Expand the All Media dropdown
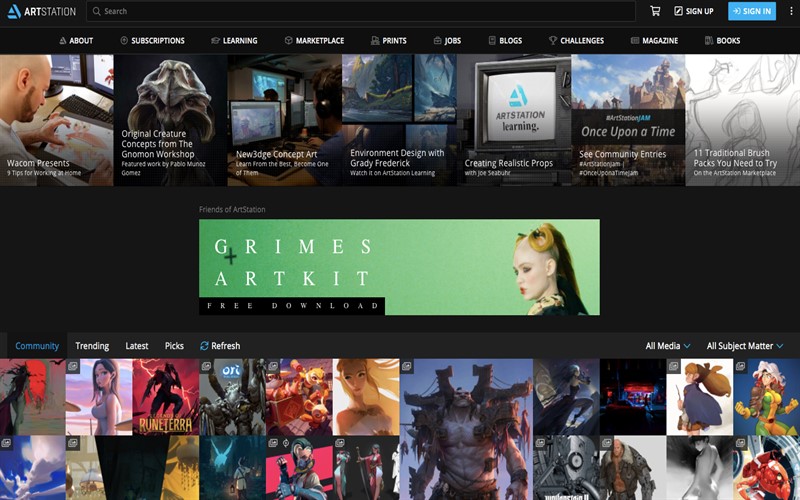Viewport: 800px width, 500px height. (x=668, y=346)
